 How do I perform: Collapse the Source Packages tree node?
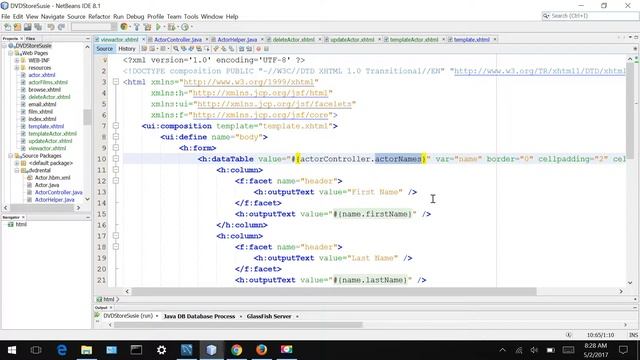click(11, 156)
